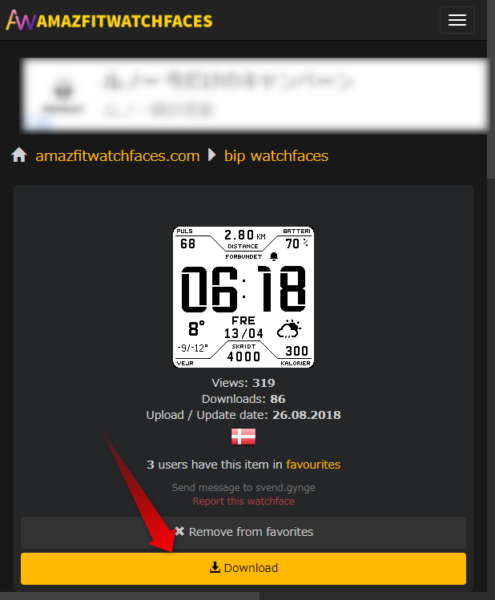This screenshot has width=495, height=600.
Task: Remove watchface from favorites
Action: tap(243, 532)
